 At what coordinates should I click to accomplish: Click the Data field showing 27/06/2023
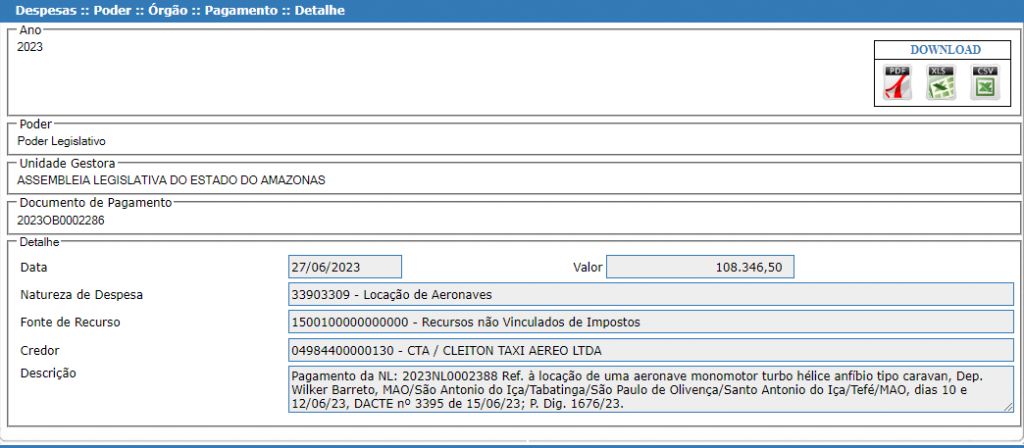pos(345,267)
